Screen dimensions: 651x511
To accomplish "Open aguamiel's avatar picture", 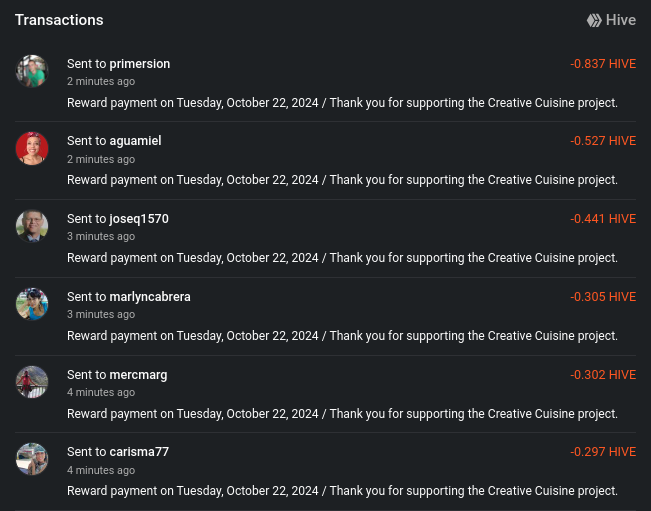I will [32, 148].
